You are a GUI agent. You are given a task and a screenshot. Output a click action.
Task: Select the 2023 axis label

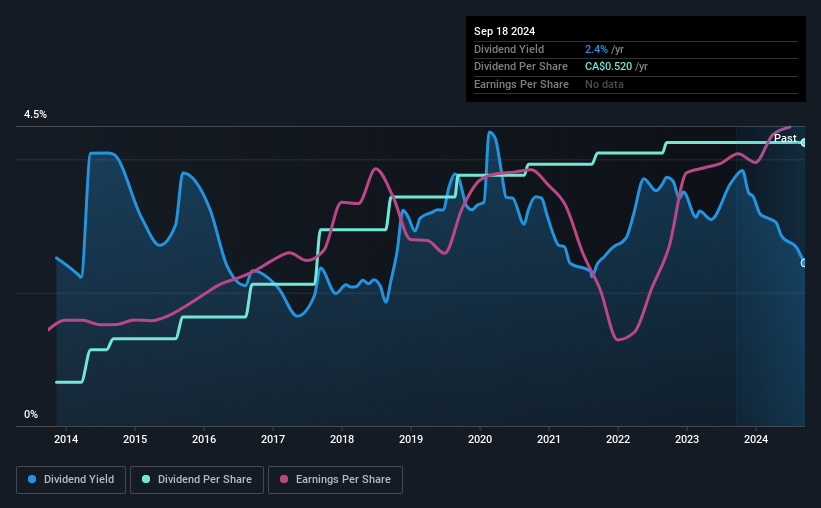tap(687, 439)
